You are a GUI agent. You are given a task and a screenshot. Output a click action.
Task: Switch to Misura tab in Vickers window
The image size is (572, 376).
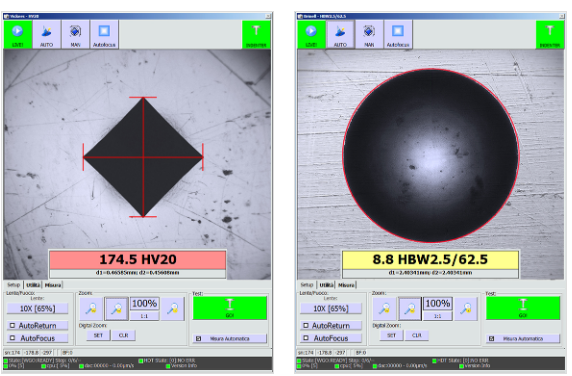(x=53, y=285)
